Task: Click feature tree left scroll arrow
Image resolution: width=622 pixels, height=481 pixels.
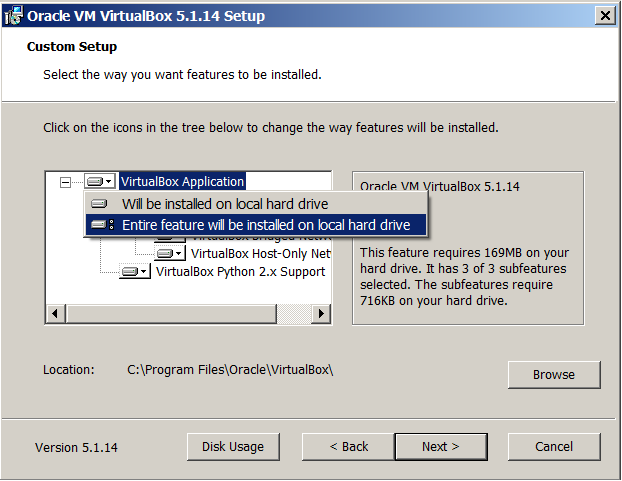Action: [55, 314]
